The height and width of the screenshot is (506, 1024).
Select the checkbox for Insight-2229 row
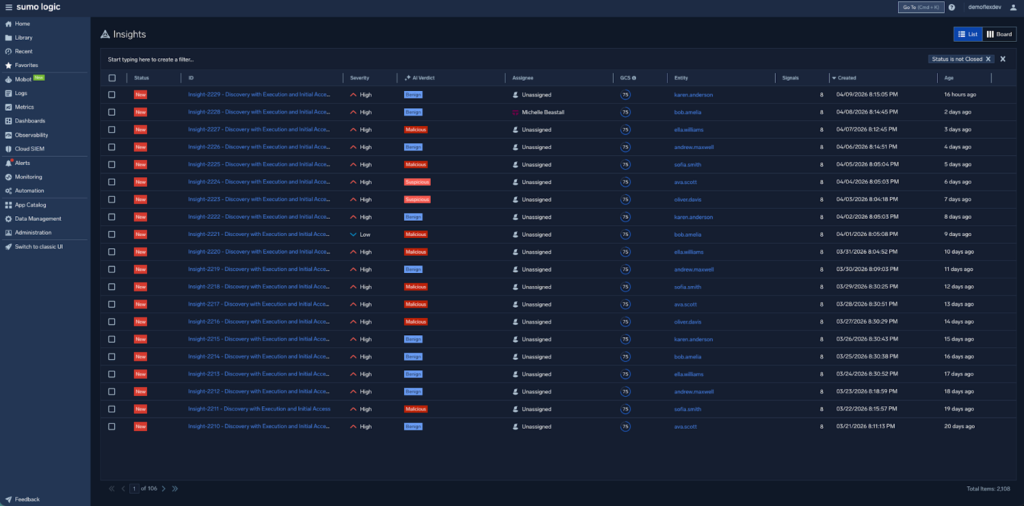tap(112, 95)
